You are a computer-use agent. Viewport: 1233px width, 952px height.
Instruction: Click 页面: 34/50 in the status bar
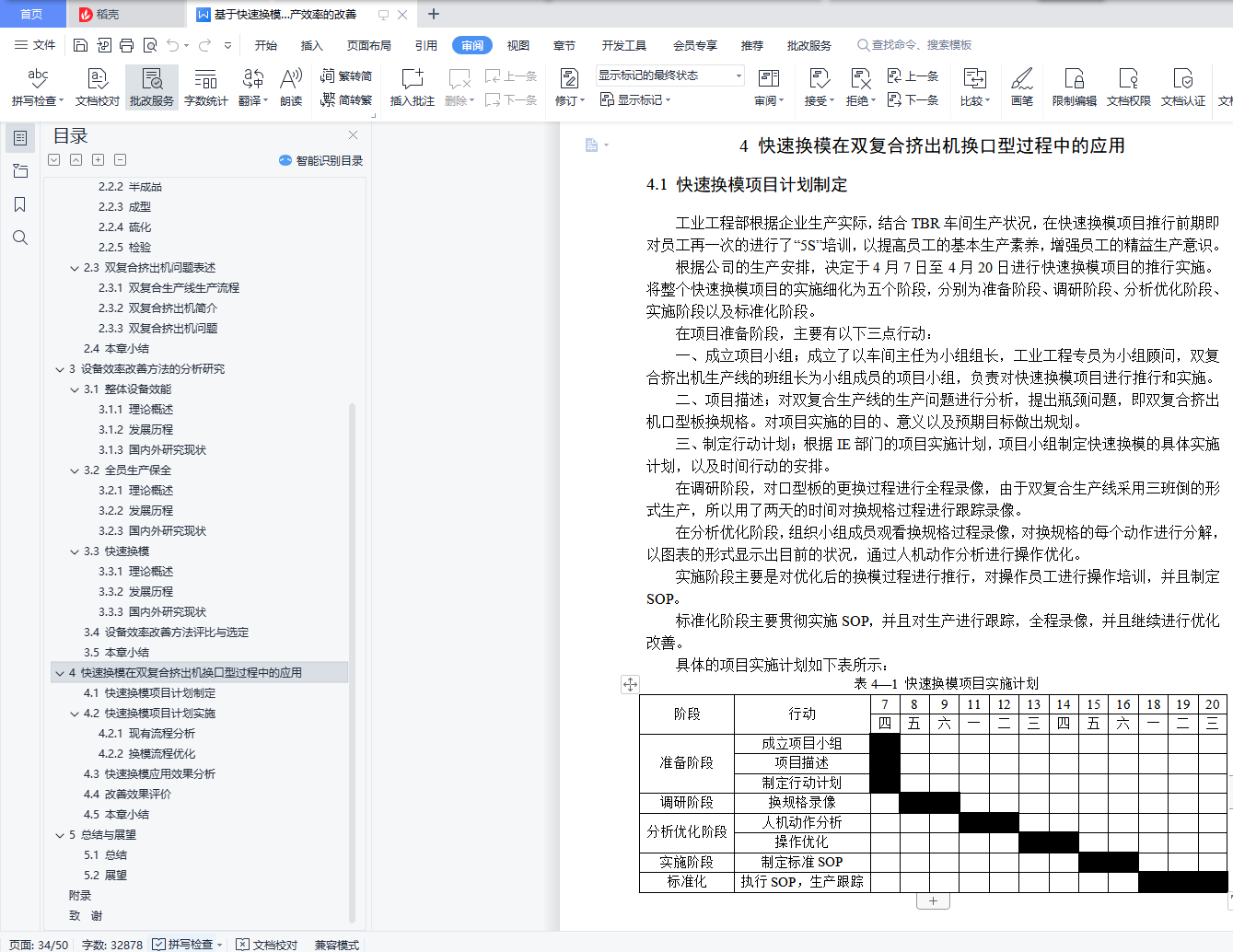39,945
